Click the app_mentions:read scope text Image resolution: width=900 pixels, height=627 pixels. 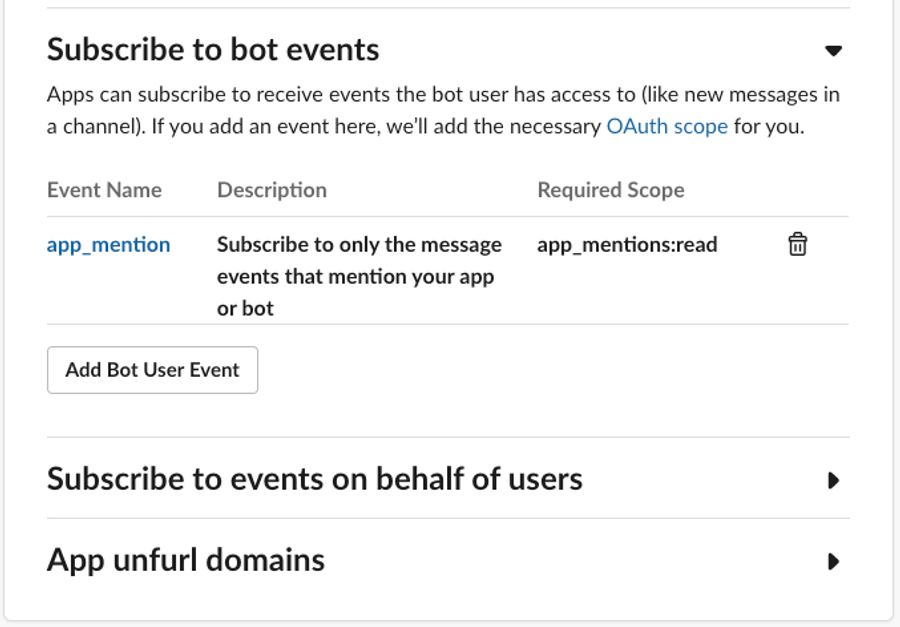coord(627,245)
